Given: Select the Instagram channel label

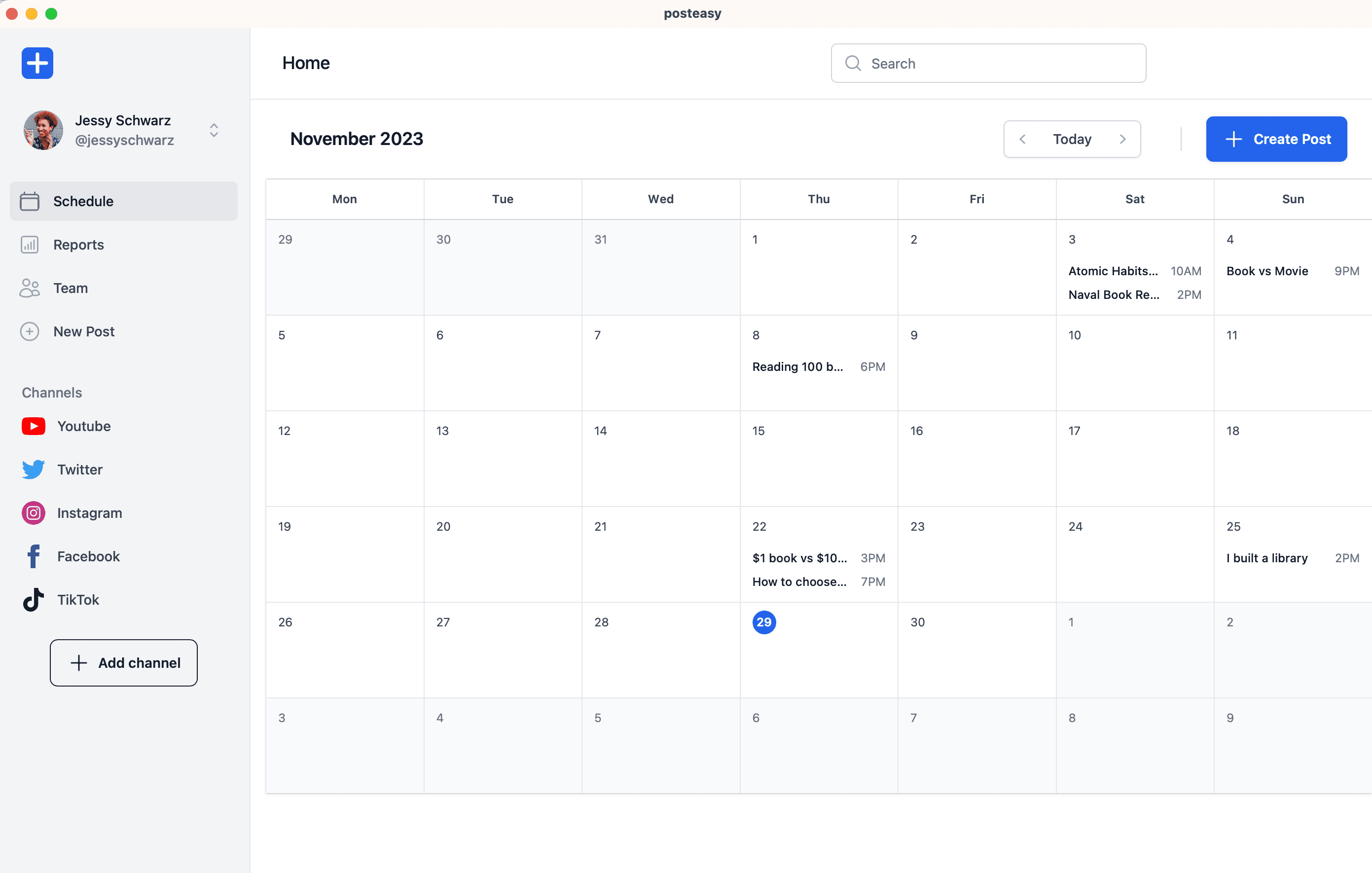Looking at the screenshot, I should 89,513.
